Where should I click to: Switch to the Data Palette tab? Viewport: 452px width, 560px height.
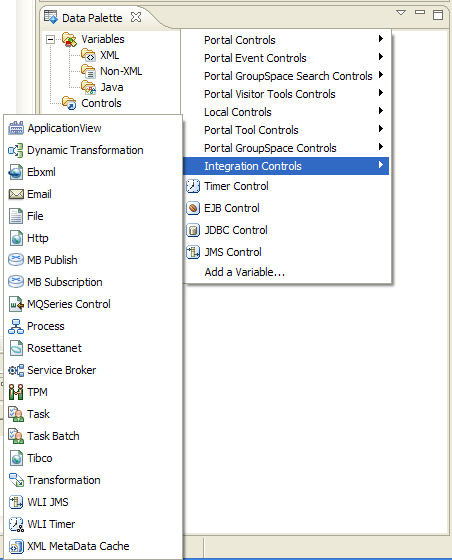click(92, 18)
